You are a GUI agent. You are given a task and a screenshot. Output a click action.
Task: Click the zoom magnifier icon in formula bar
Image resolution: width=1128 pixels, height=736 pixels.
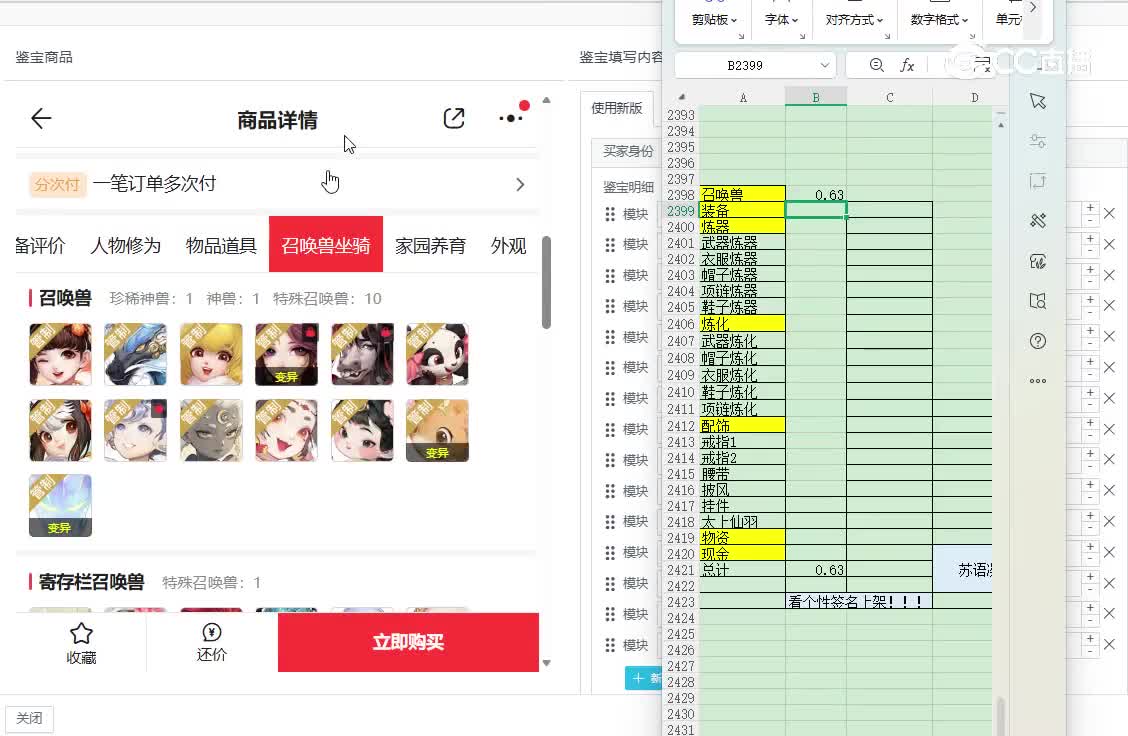pyautogui.click(x=877, y=65)
